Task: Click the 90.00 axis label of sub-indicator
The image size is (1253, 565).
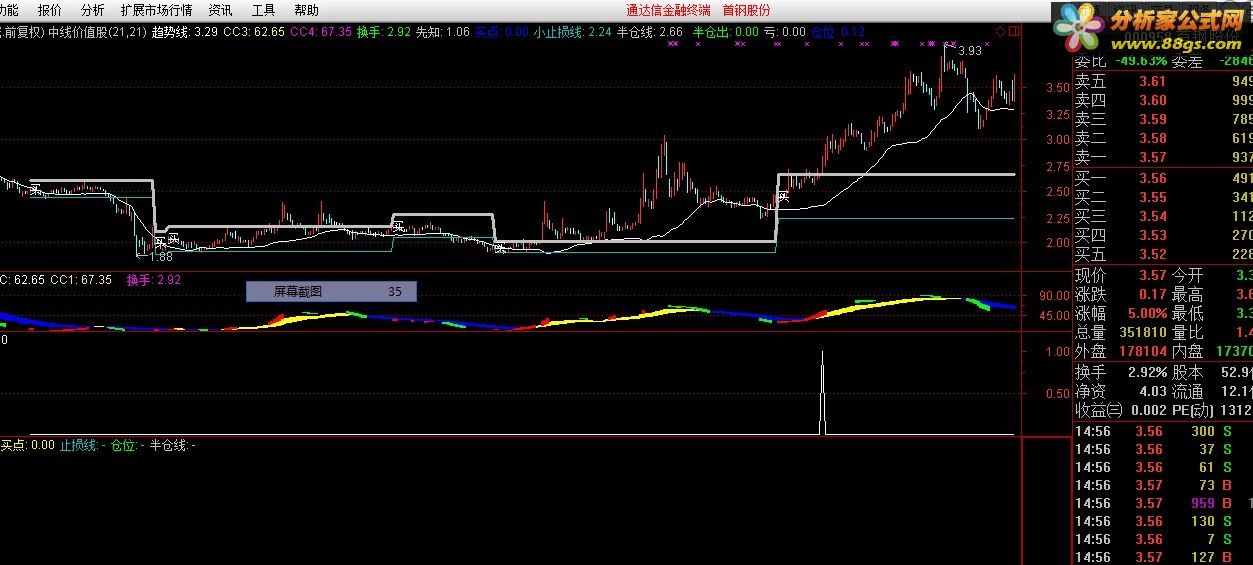Action: coord(1054,296)
